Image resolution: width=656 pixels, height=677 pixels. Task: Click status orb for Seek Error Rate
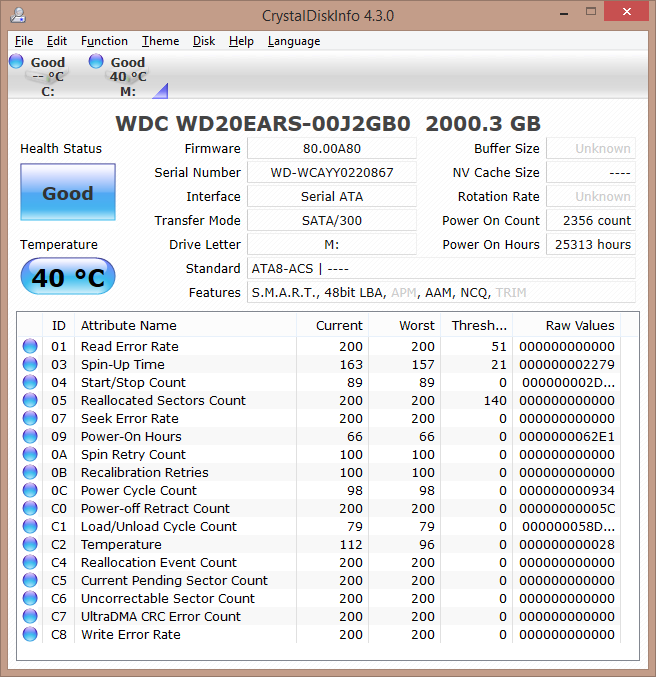tap(30, 418)
